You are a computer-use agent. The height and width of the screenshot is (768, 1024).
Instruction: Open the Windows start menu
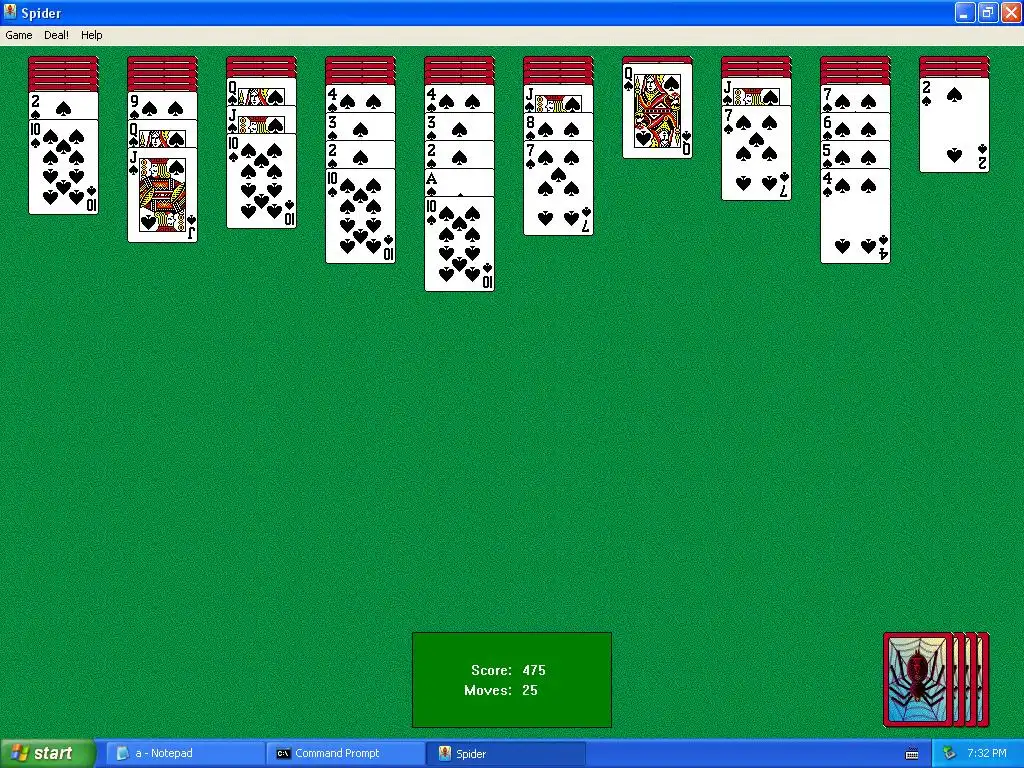point(48,754)
